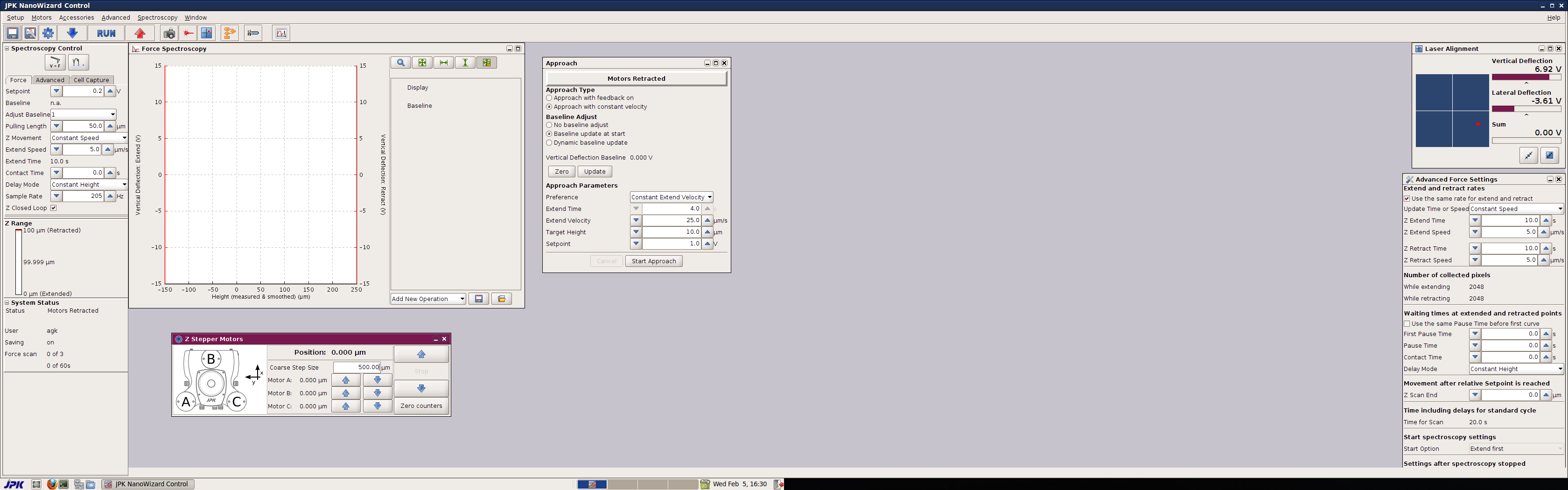Image resolution: width=1568 pixels, height=490 pixels.
Task: Enable 'Use the same Pause Time before first curve'
Action: point(1407,324)
